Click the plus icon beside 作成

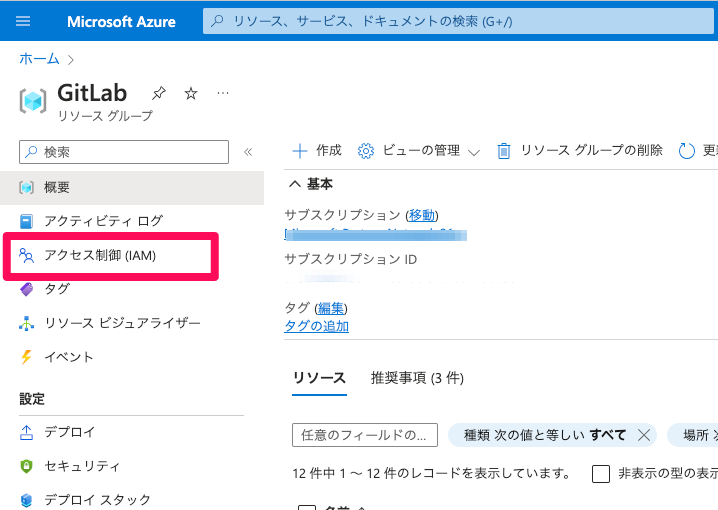[x=300, y=151]
